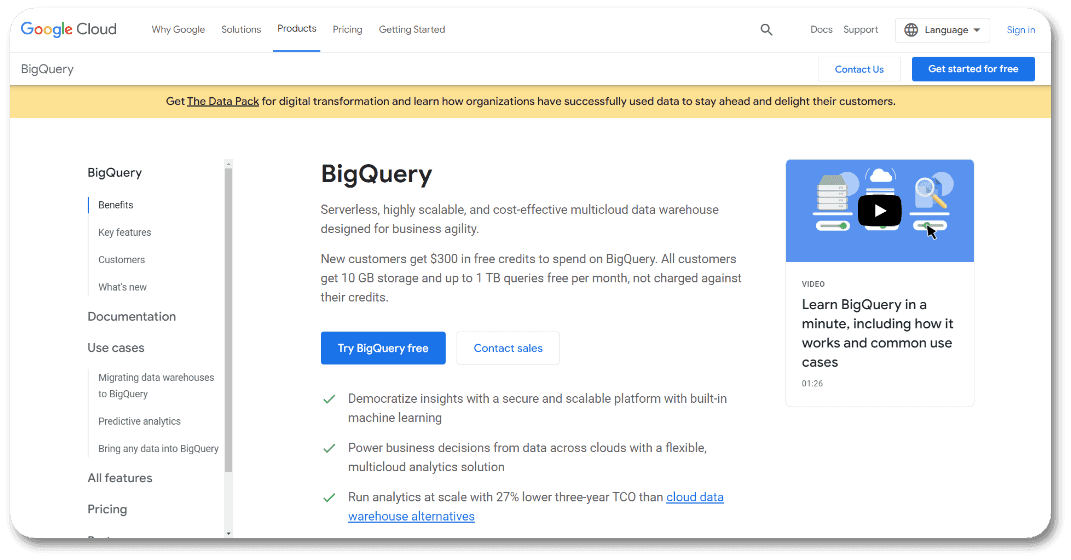Click the 01:26 video duration
The height and width of the screenshot is (560, 1071).
pos(812,384)
